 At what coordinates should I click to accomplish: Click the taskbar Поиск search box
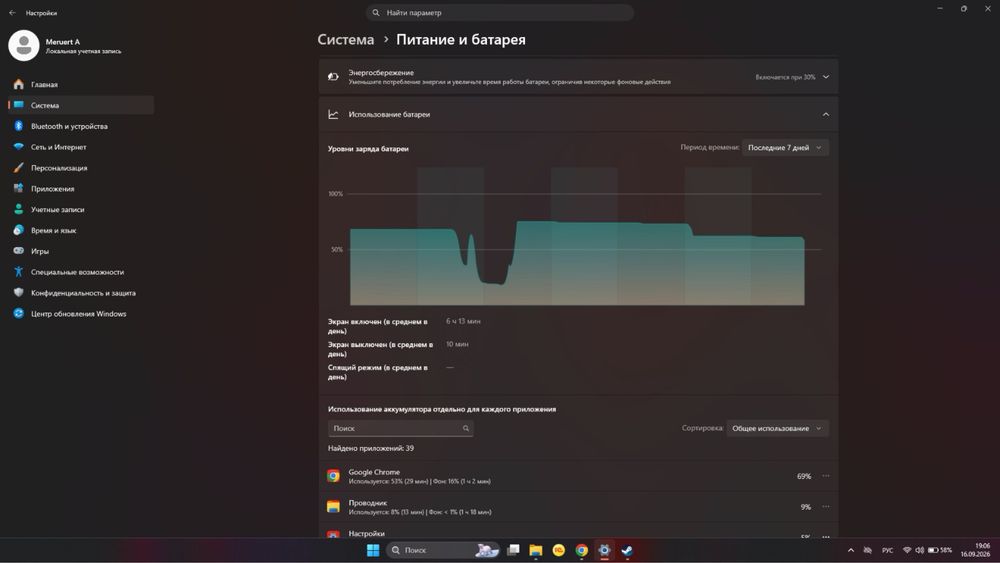[443, 550]
